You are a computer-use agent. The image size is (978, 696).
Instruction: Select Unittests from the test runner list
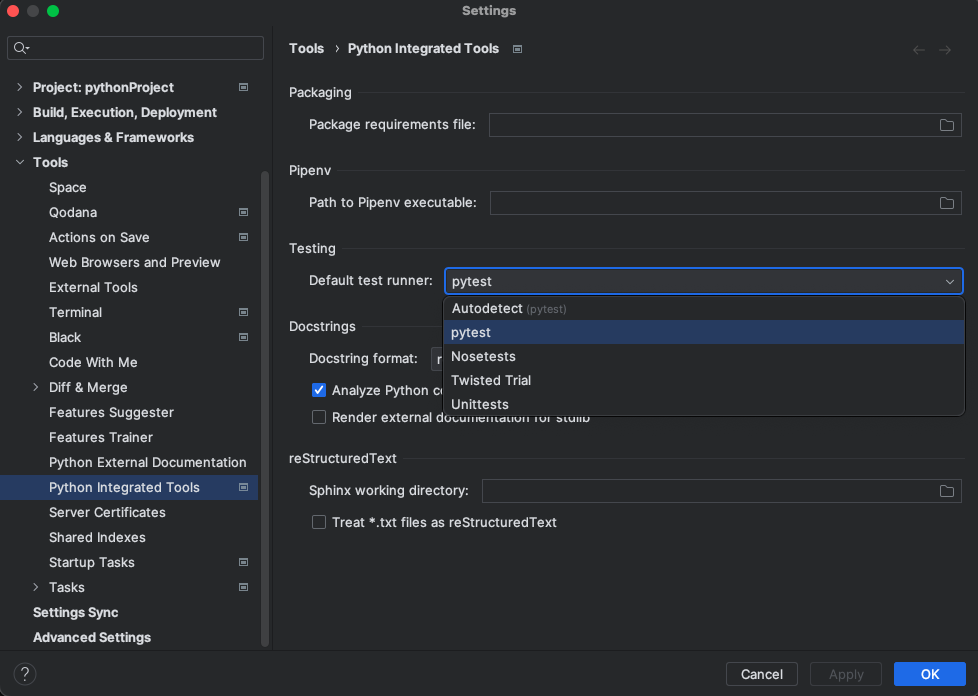point(480,404)
